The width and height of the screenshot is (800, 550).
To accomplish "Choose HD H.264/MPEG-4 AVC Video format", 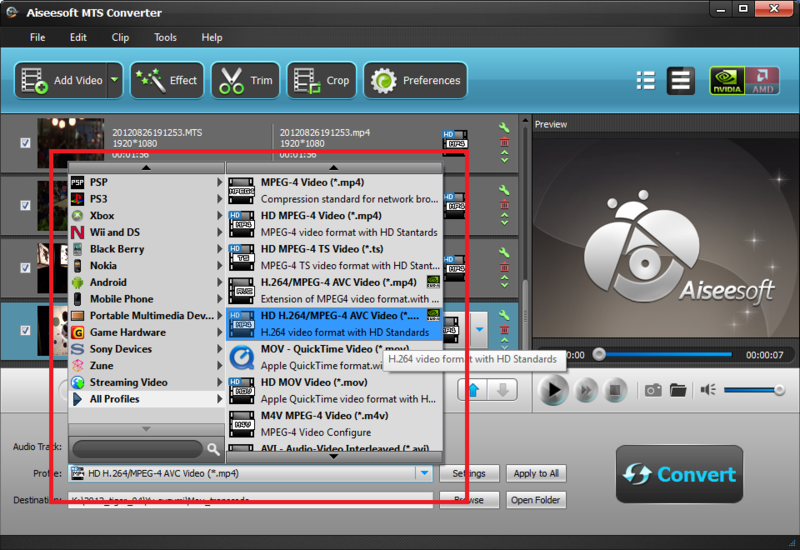I will (334, 323).
